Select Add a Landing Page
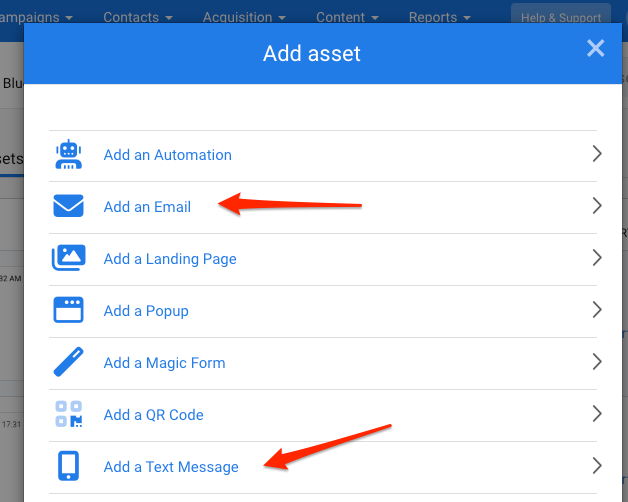Image resolution: width=628 pixels, height=502 pixels. (x=323, y=259)
